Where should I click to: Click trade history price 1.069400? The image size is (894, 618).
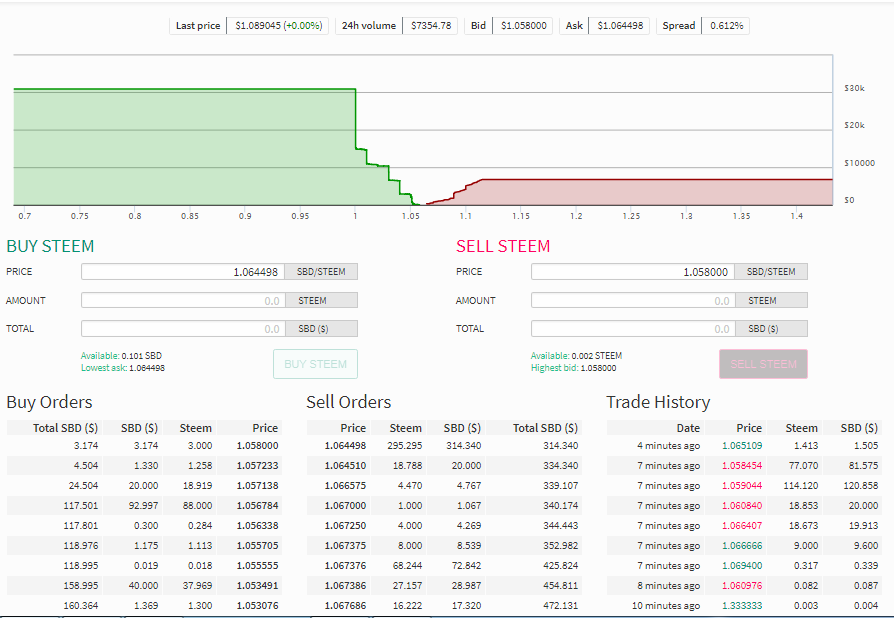[742, 565]
